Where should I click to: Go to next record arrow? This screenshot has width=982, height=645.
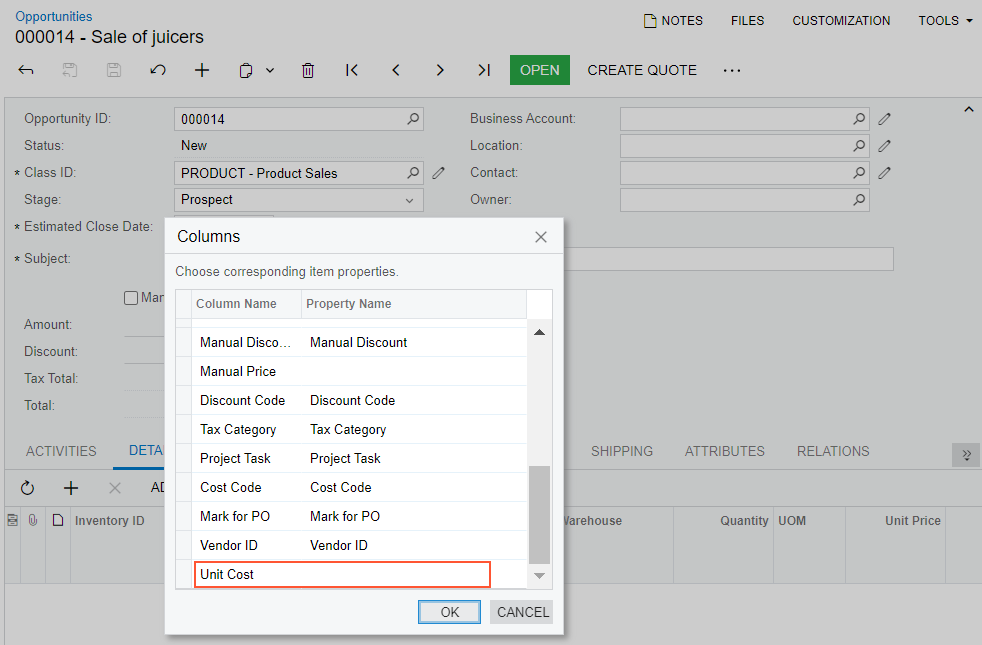[x=440, y=70]
